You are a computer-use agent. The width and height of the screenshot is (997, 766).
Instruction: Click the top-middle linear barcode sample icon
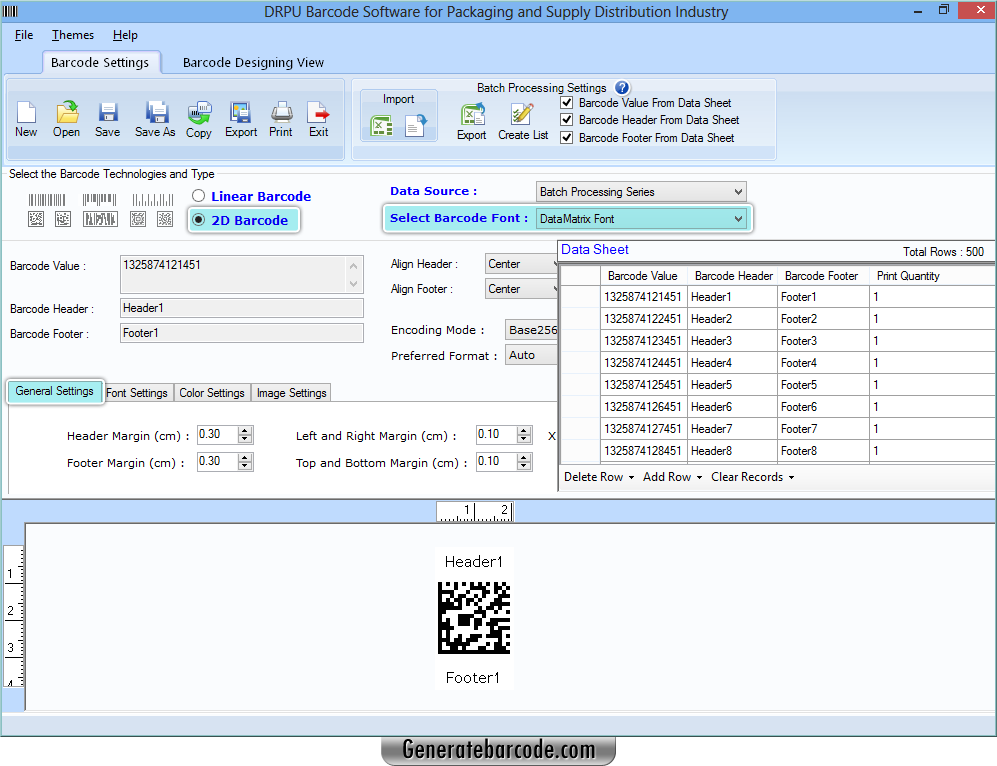99,200
